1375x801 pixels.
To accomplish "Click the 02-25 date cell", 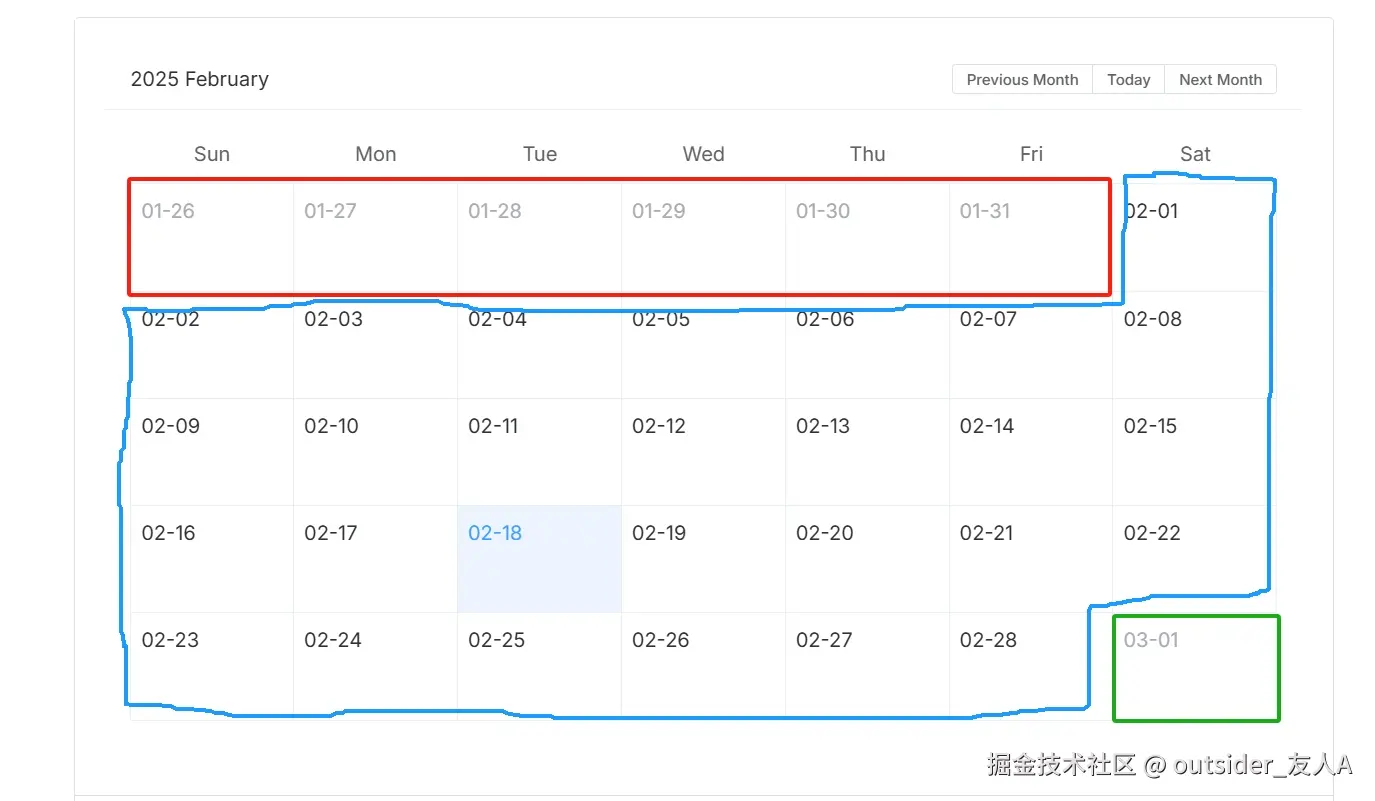I will pyautogui.click(x=539, y=665).
